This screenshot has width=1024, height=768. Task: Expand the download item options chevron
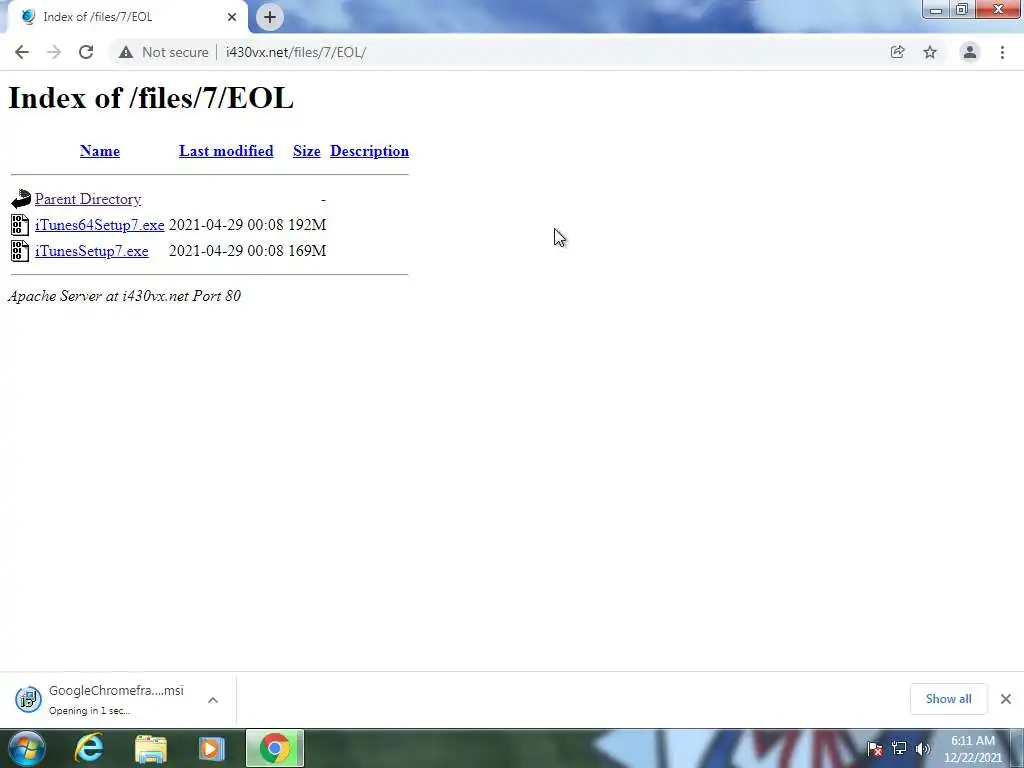click(213, 699)
